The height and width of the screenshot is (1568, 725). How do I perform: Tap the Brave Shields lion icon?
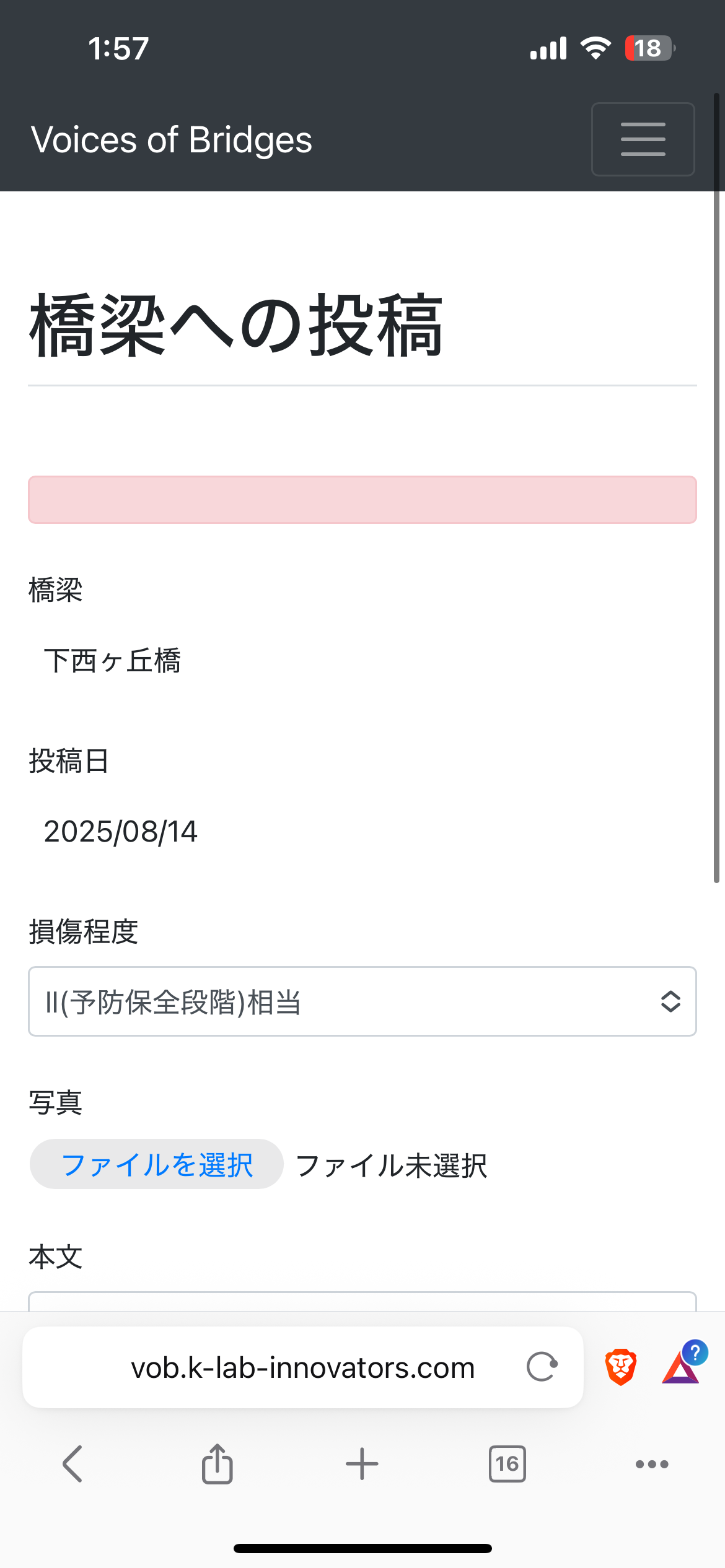tap(620, 1367)
